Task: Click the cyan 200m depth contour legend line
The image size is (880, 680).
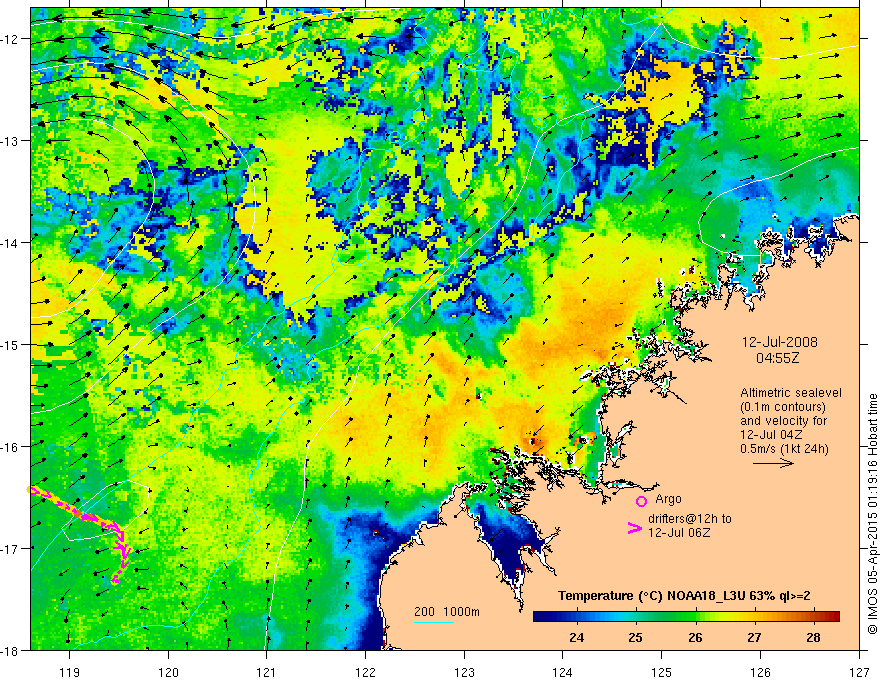Action: [434, 623]
